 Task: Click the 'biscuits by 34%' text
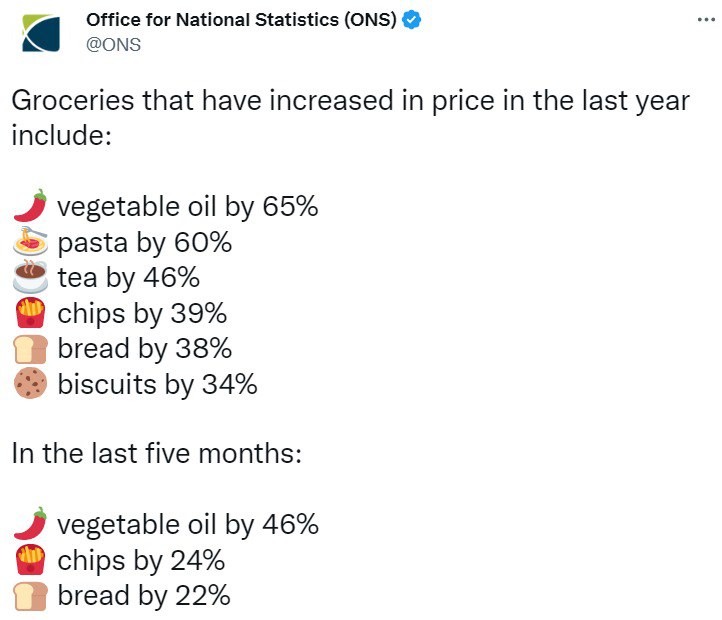pyautogui.click(x=157, y=384)
